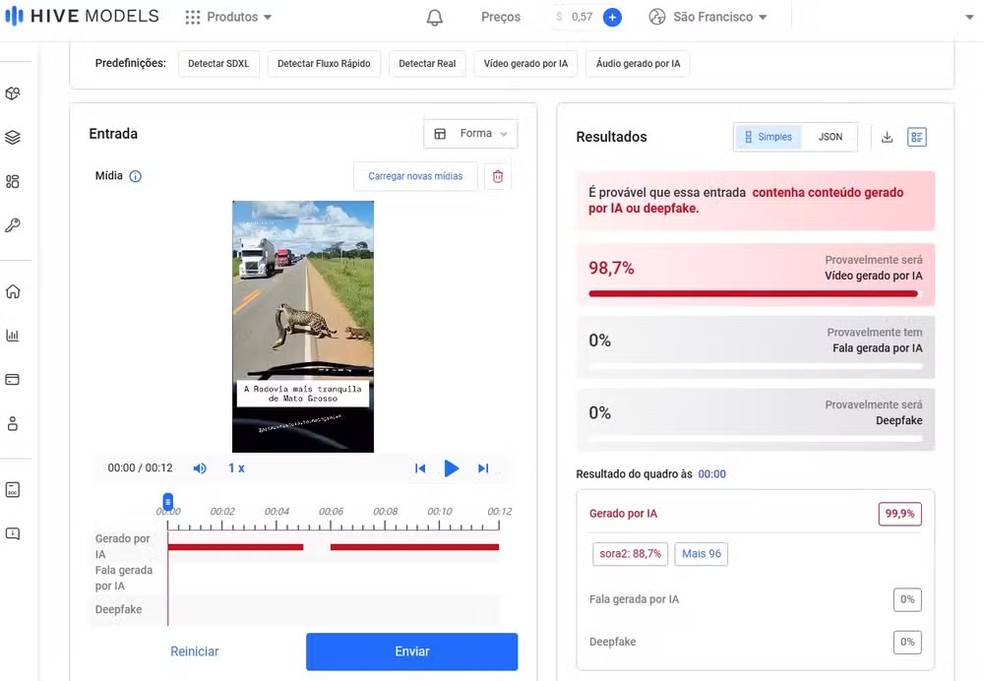
Task: Open the billing card sidebar icon
Action: [13, 380]
